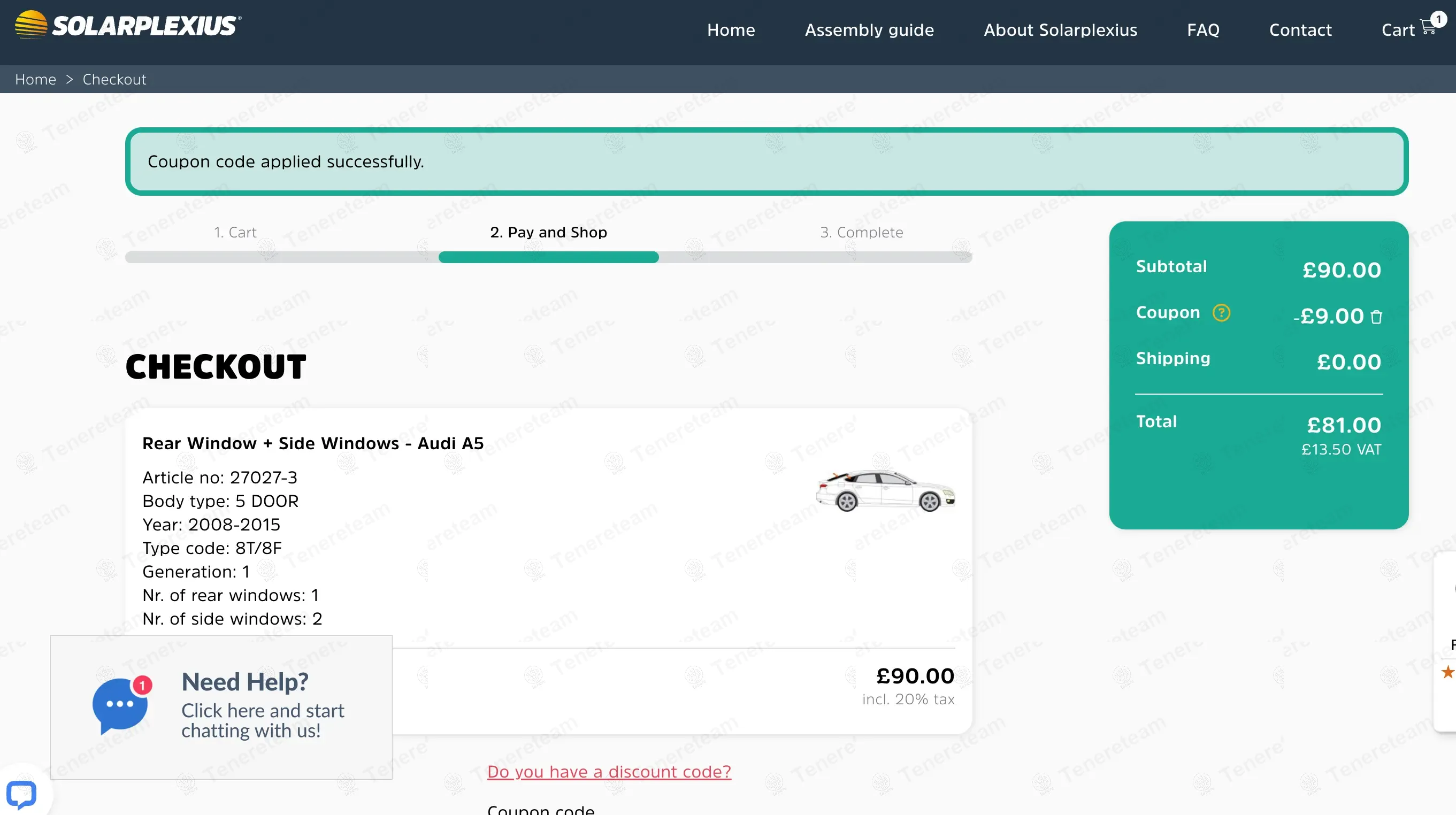Click the product title Rear Window + Side Windows
The image size is (1456, 815).
[x=312, y=444]
